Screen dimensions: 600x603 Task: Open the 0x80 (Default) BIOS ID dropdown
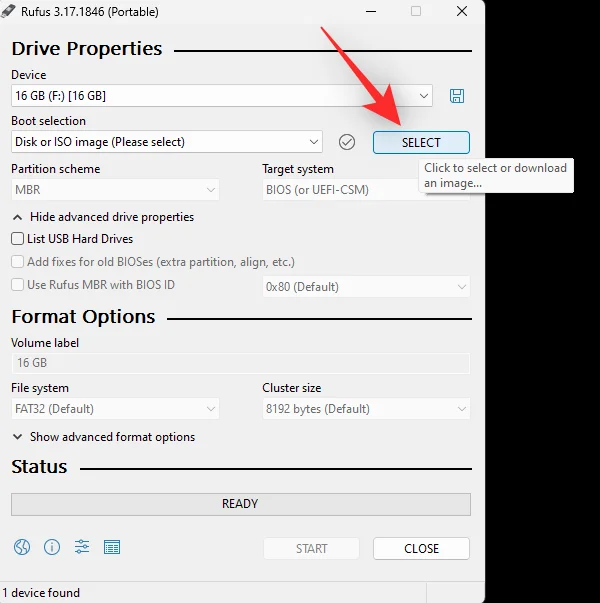click(x=366, y=287)
